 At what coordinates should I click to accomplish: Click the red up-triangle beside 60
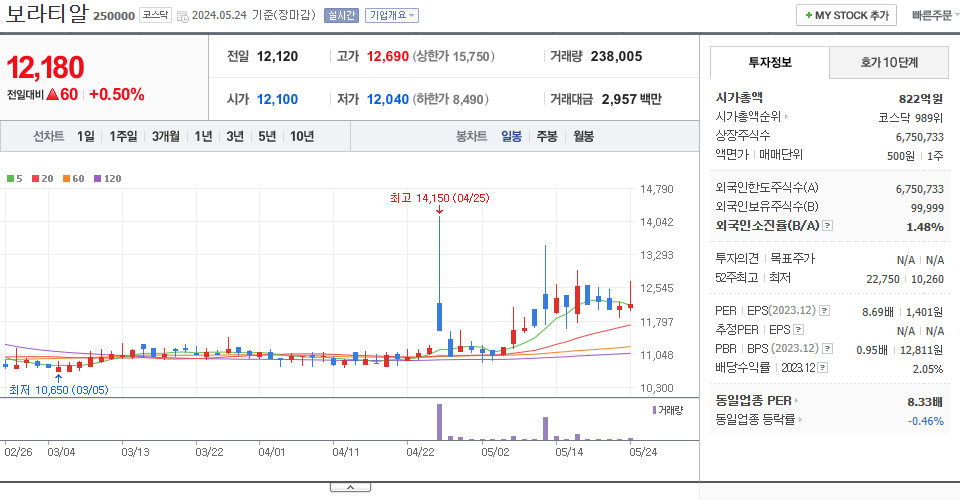pos(52,94)
